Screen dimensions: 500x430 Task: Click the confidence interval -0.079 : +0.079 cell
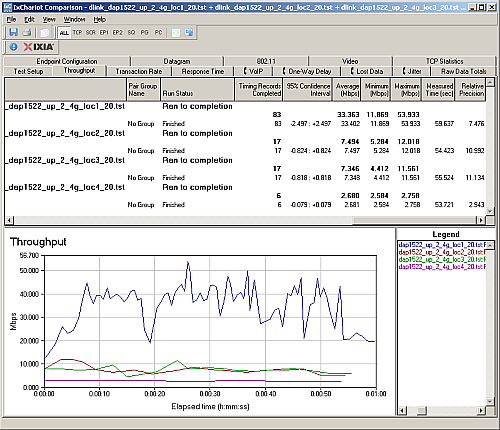coord(311,205)
